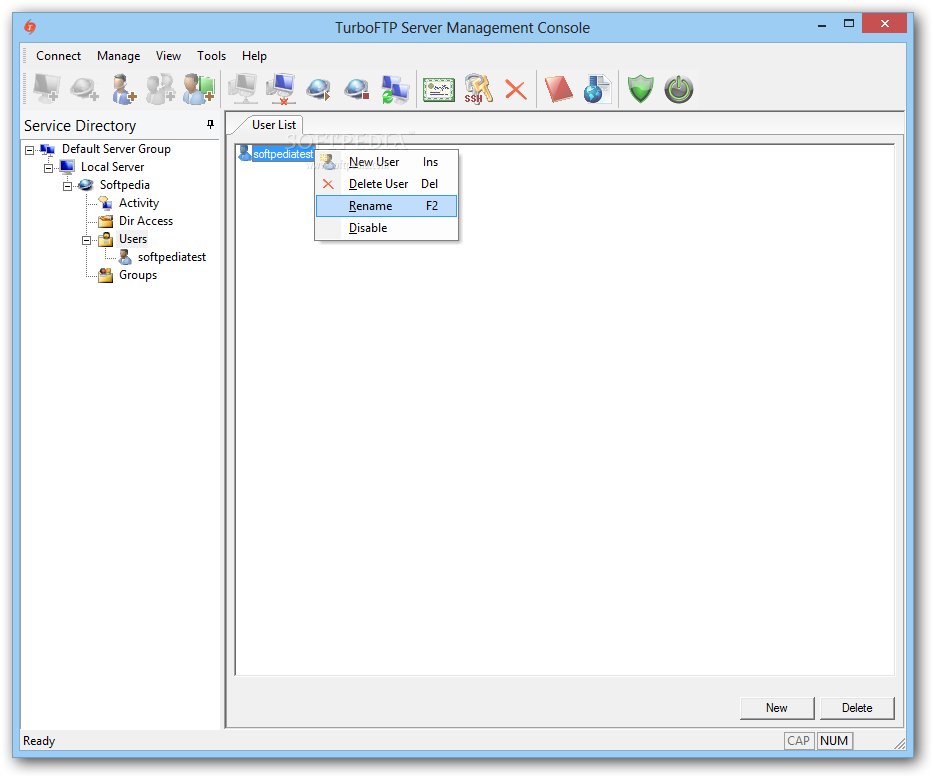Click the Groups folder icon in tree

click(x=105, y=275)
